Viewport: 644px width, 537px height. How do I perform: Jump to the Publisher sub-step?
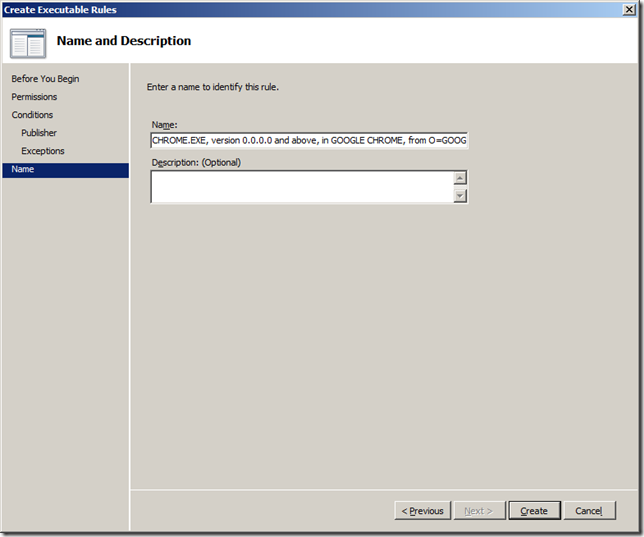pyautogui.click(x=39, y=133)
